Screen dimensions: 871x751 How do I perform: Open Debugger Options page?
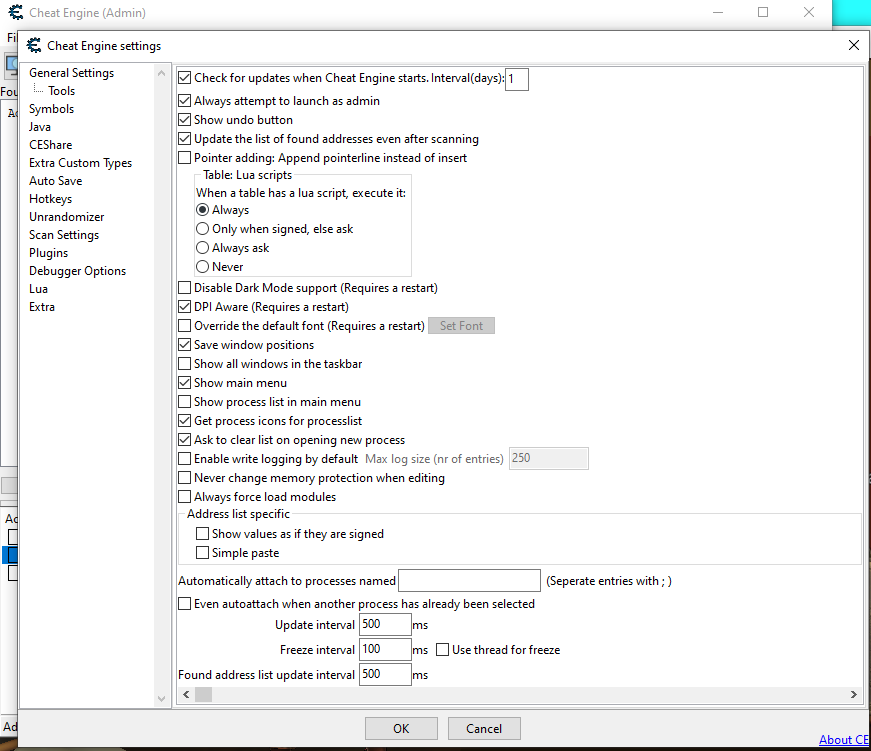(x=78, y=271)
